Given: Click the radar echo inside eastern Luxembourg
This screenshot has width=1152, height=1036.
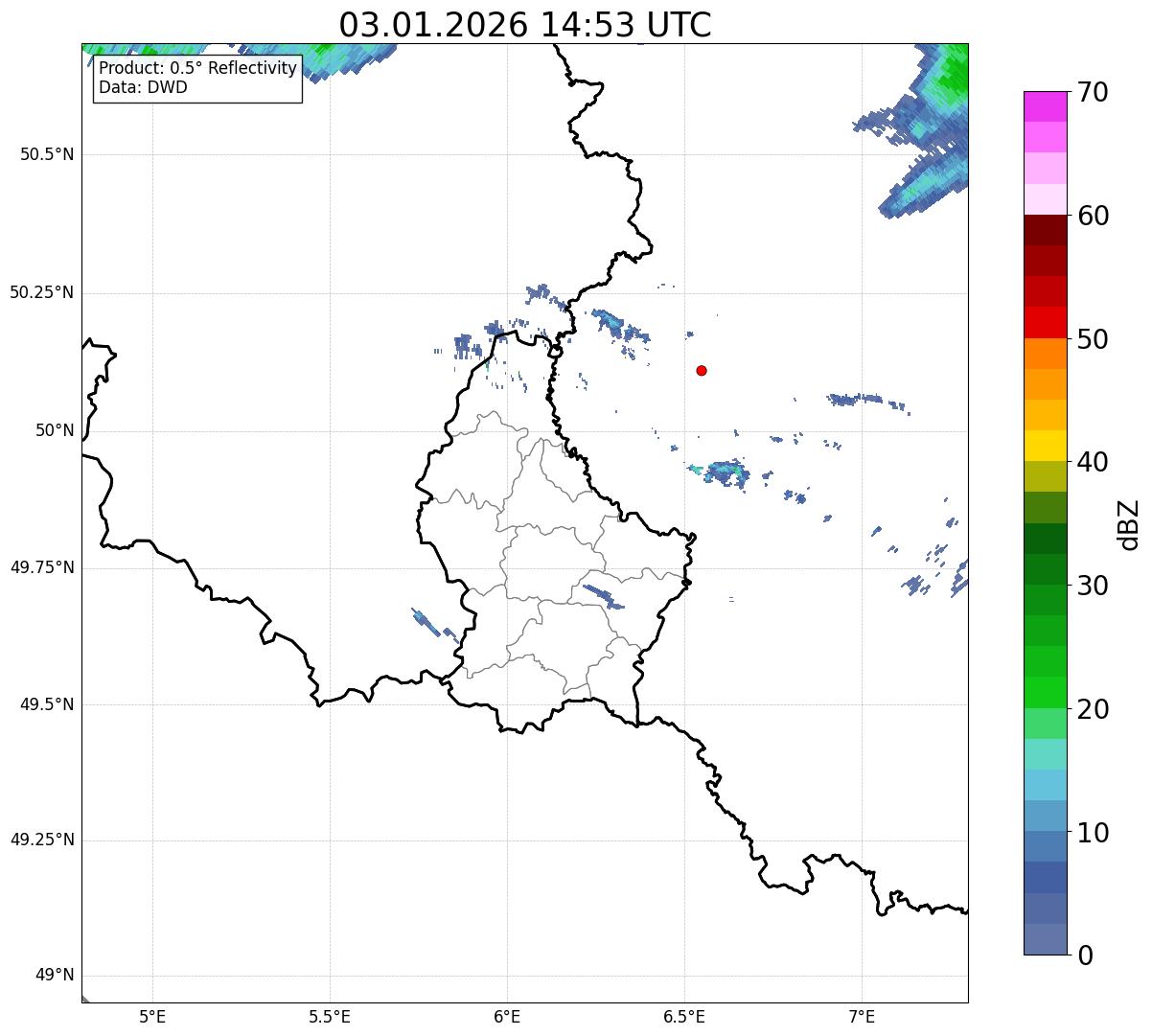Looking at the screenshot, I should click(x=604, y=596).
